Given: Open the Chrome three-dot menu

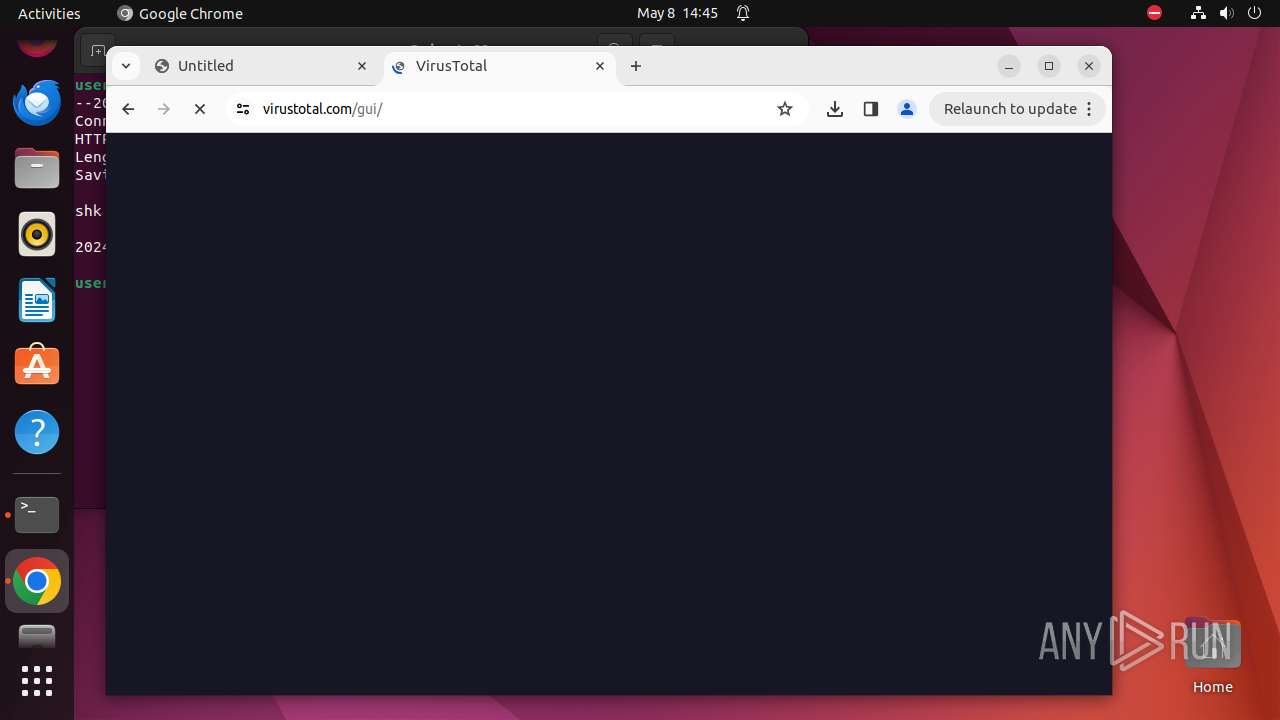Looking at the screenshot, I should 1089,109.
